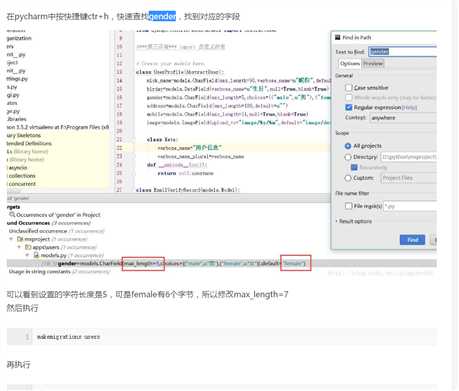Select the 'concurrent' item in project tree
The image size is (459, 391).
click(x=21, y=184)
